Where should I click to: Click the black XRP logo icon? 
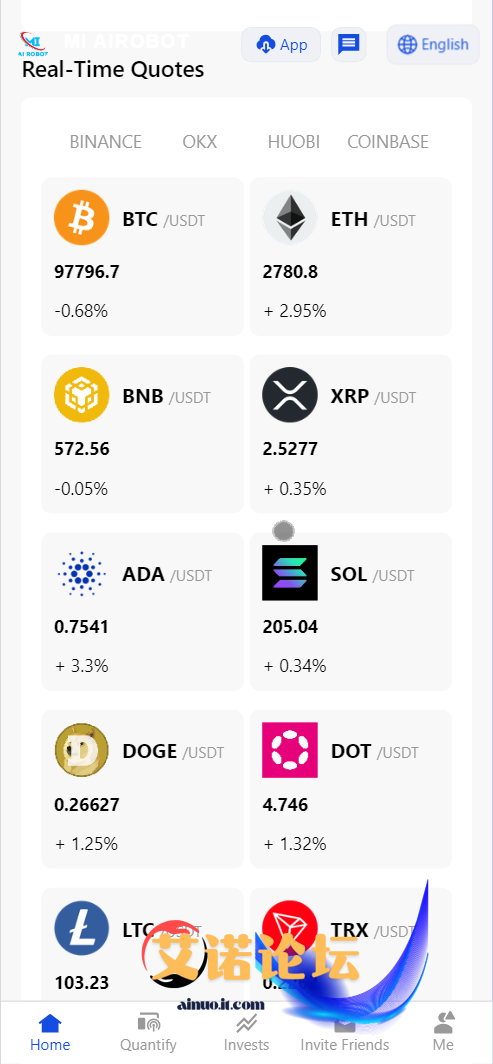[x=290, y=395]
